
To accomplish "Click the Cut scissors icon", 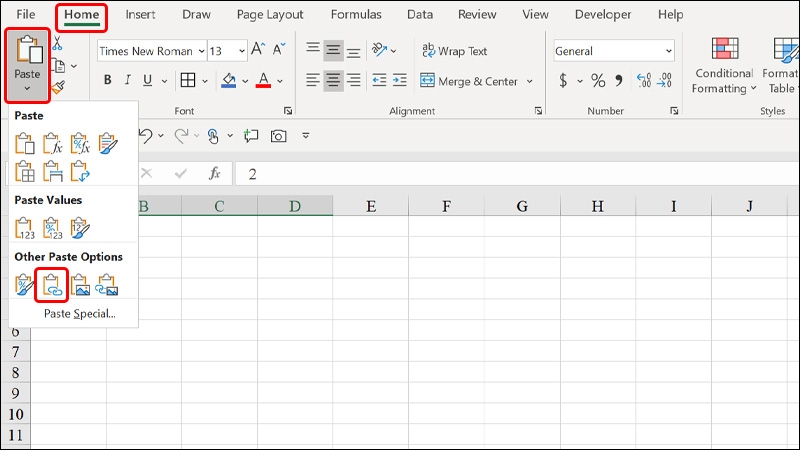I will pyautogui.click(x=57, y=44).
